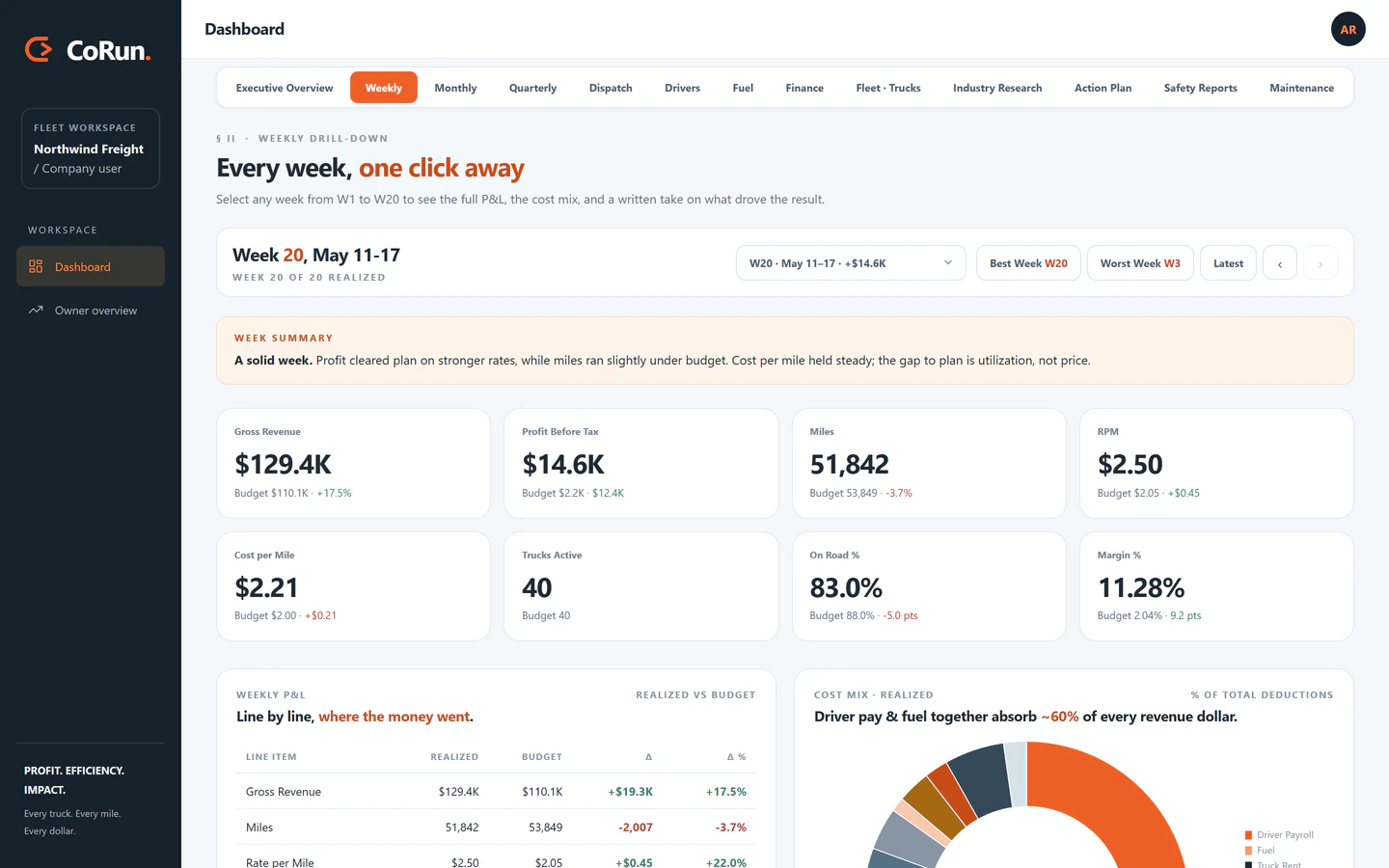Go to previous week with left chevron
The width and height of the screenshot is (1389, 868).
pos(1280,263)
